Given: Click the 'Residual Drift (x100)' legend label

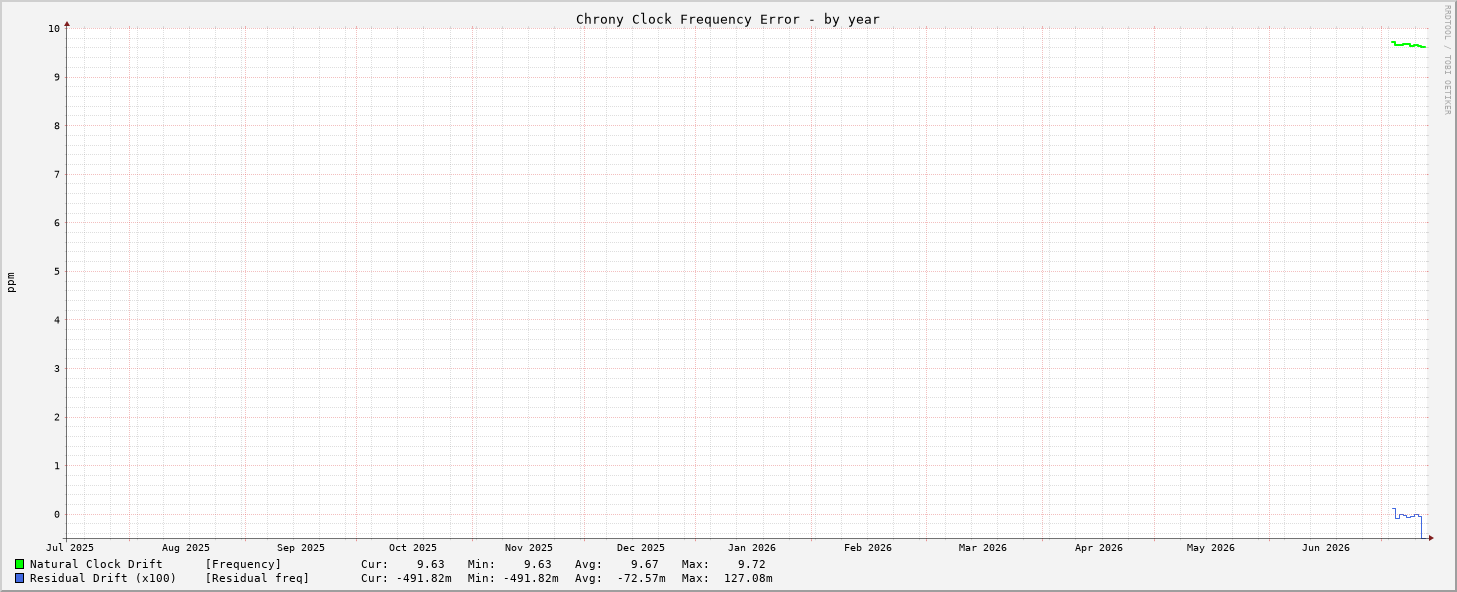Looking at the screenshot, I should click(x=103, y=578).
